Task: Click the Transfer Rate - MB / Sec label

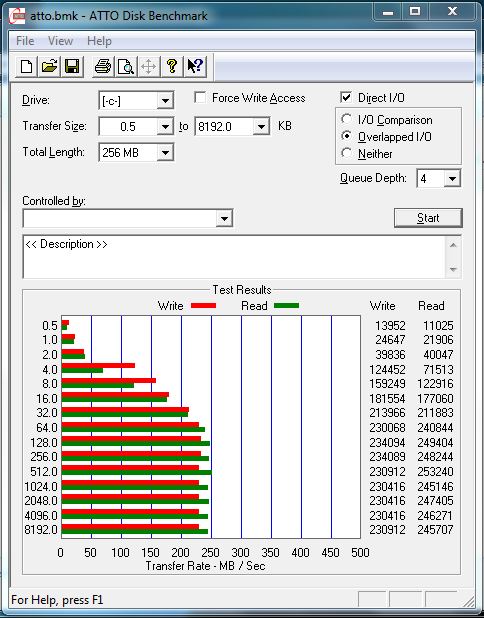Action: [205, 566]
